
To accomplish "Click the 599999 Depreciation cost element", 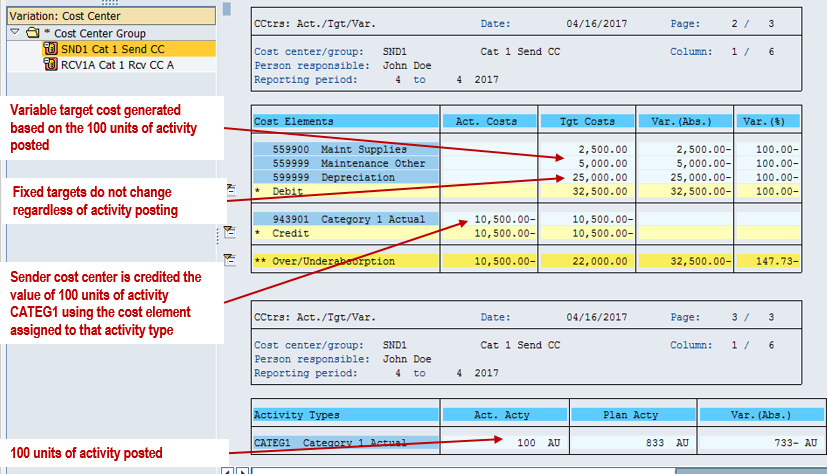I will coord(345,177).
